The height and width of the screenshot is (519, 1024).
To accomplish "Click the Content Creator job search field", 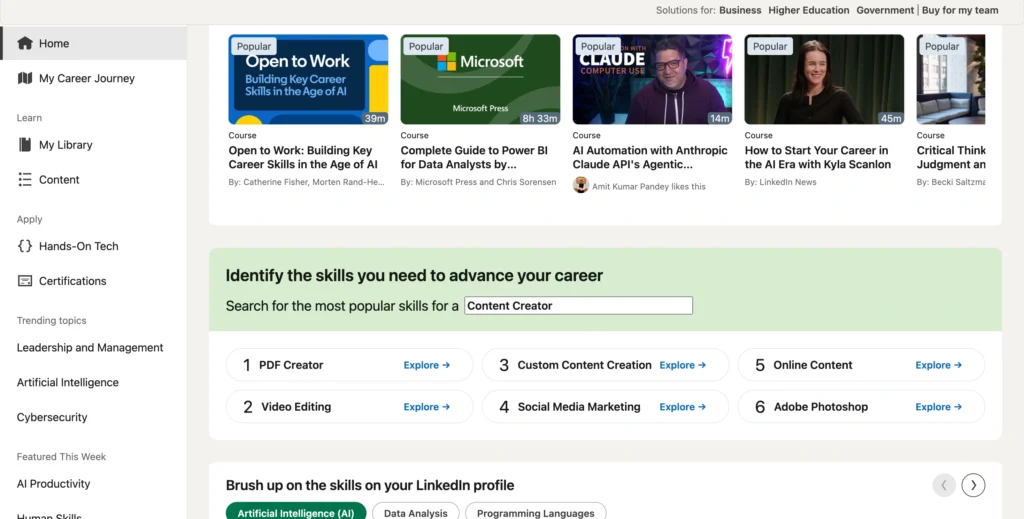I will click(578, 306).
